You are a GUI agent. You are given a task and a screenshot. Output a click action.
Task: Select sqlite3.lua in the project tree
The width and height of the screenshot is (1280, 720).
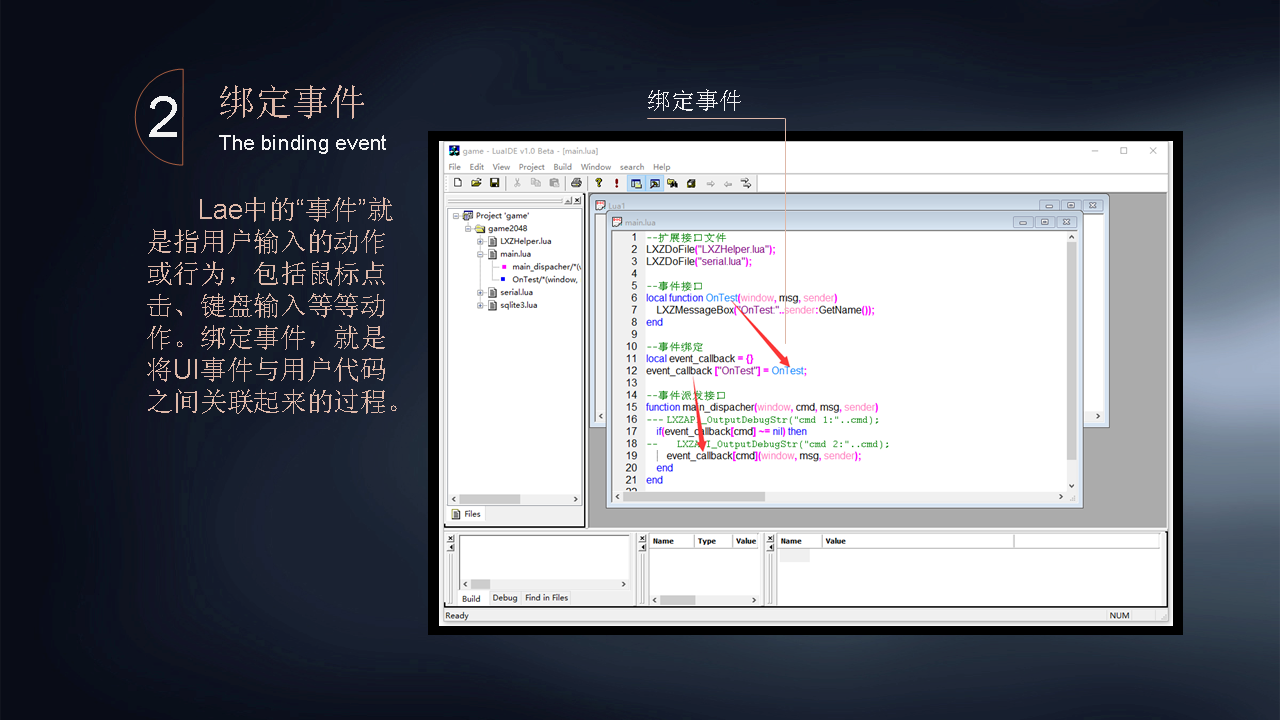(x=519, y=305)
